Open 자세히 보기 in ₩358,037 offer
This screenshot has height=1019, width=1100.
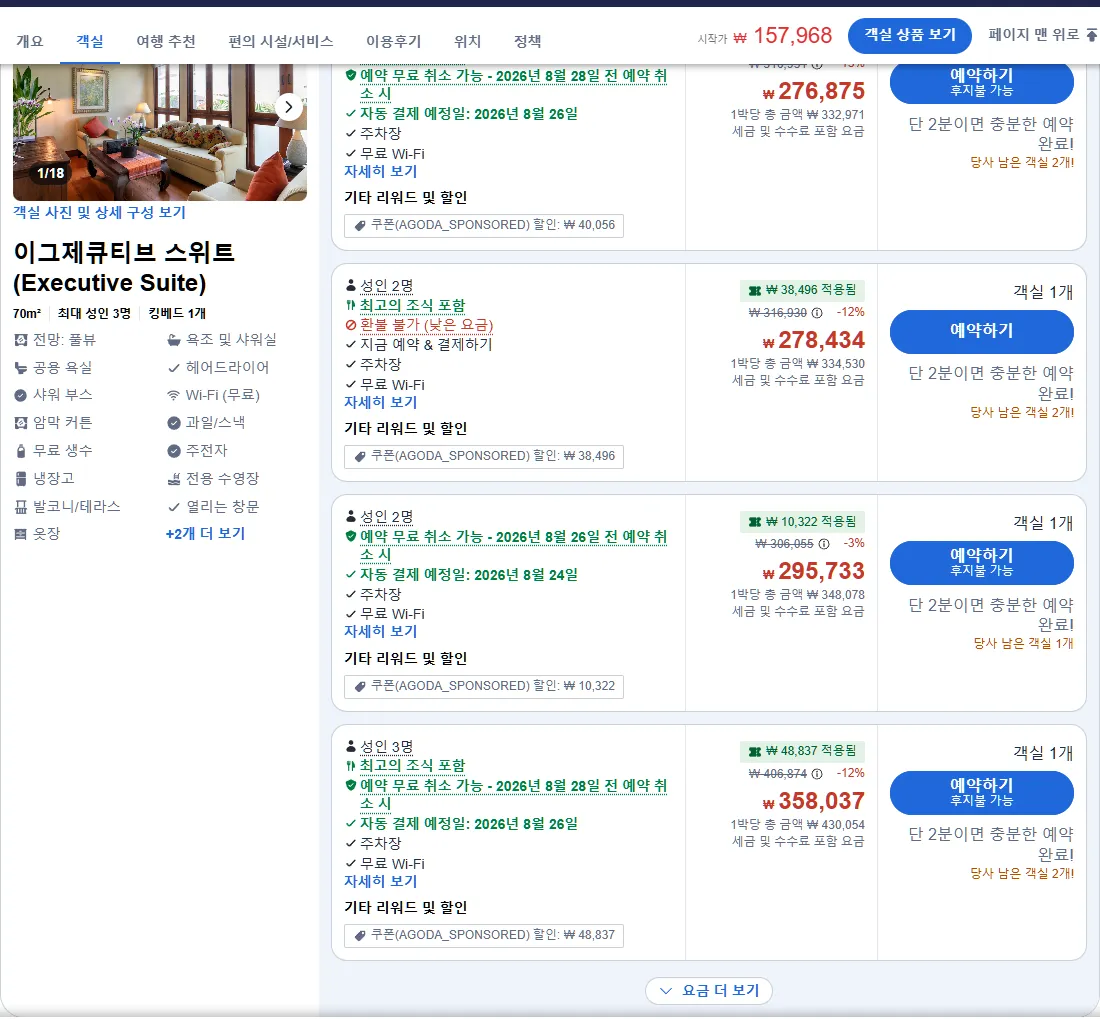(381, 882)
